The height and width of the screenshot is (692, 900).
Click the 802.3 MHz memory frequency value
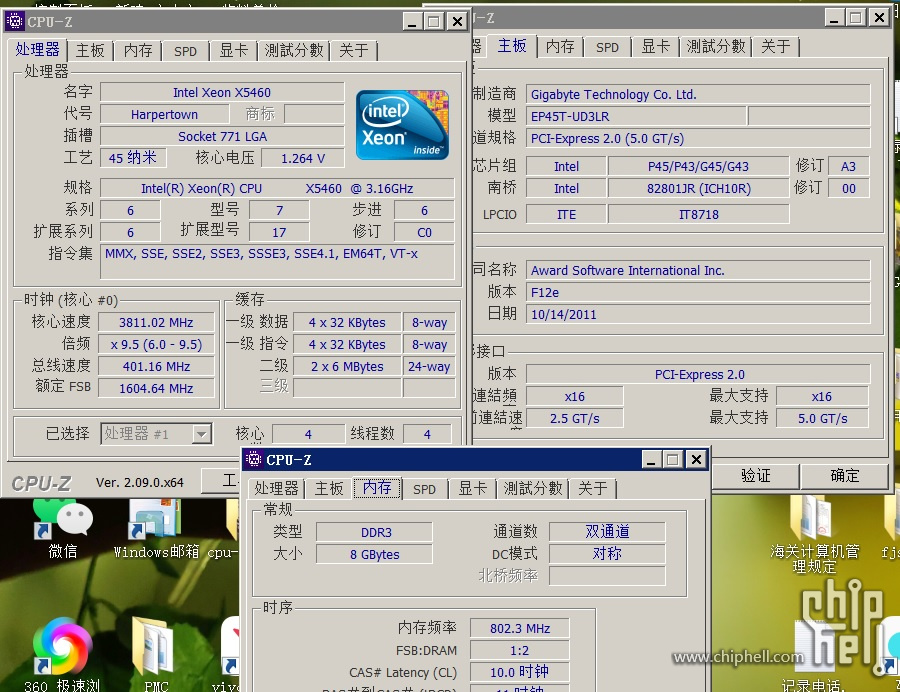pyautogui.click(x=519, y=628)
